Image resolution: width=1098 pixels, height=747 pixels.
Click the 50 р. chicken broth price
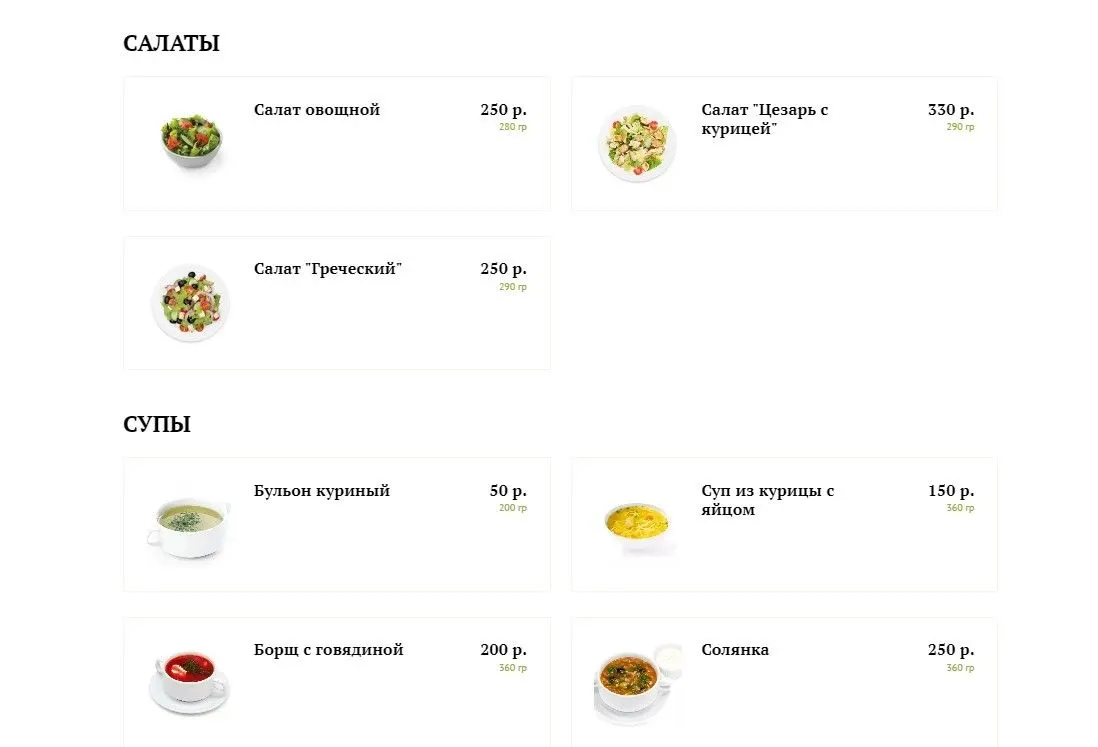[508, 491]
